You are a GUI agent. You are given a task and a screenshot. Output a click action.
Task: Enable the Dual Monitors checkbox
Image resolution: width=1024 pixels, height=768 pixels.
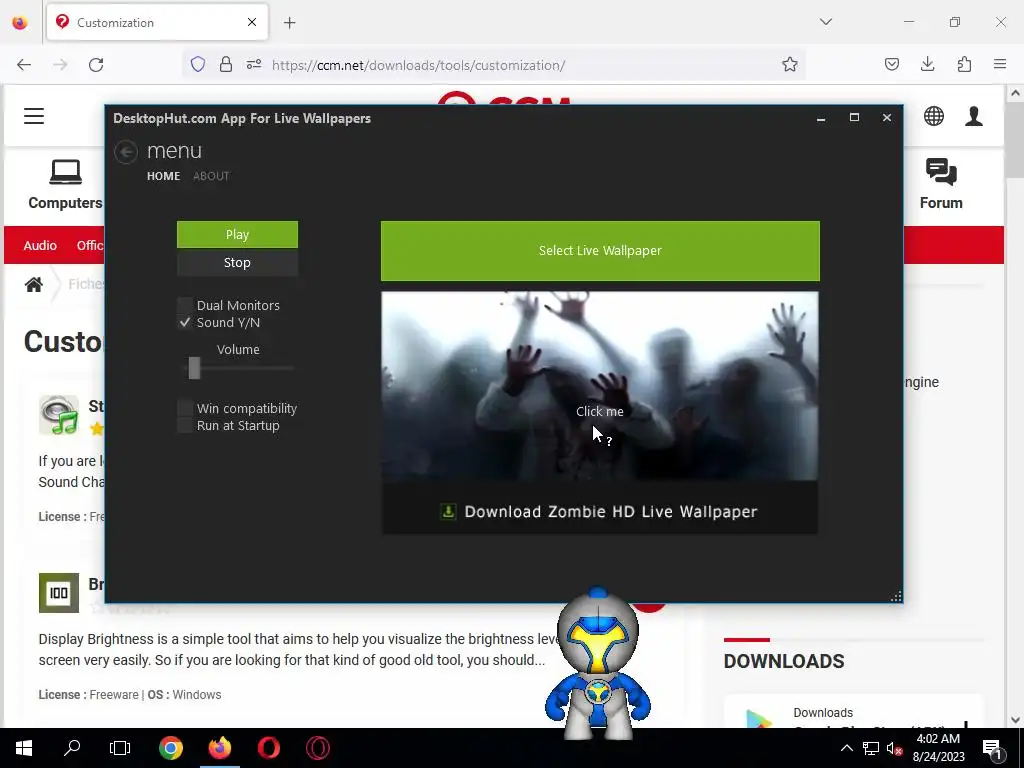[185, 305]
